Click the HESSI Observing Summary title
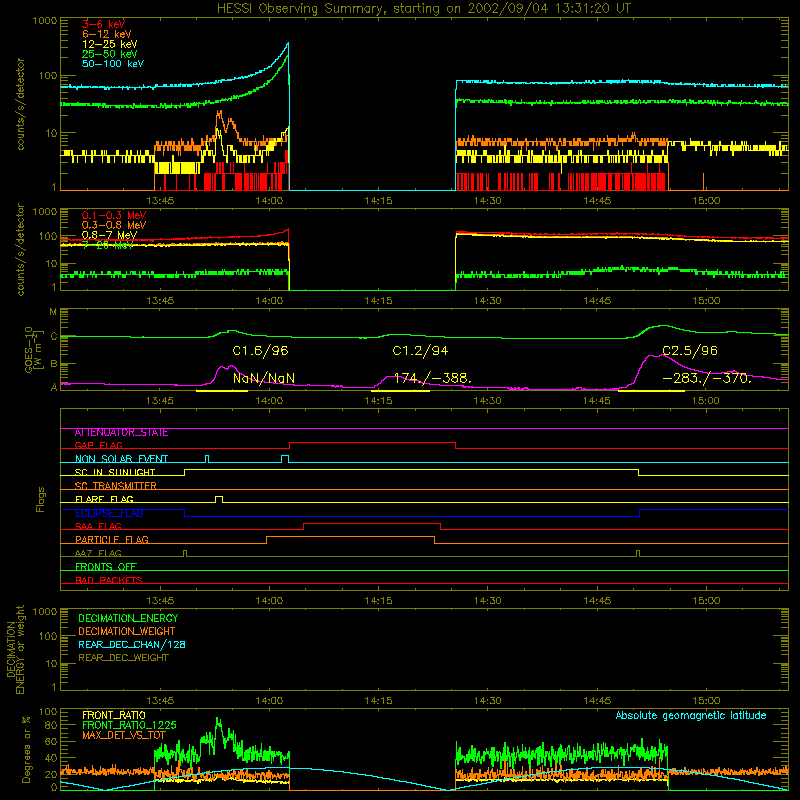 (x=423, y=9)
